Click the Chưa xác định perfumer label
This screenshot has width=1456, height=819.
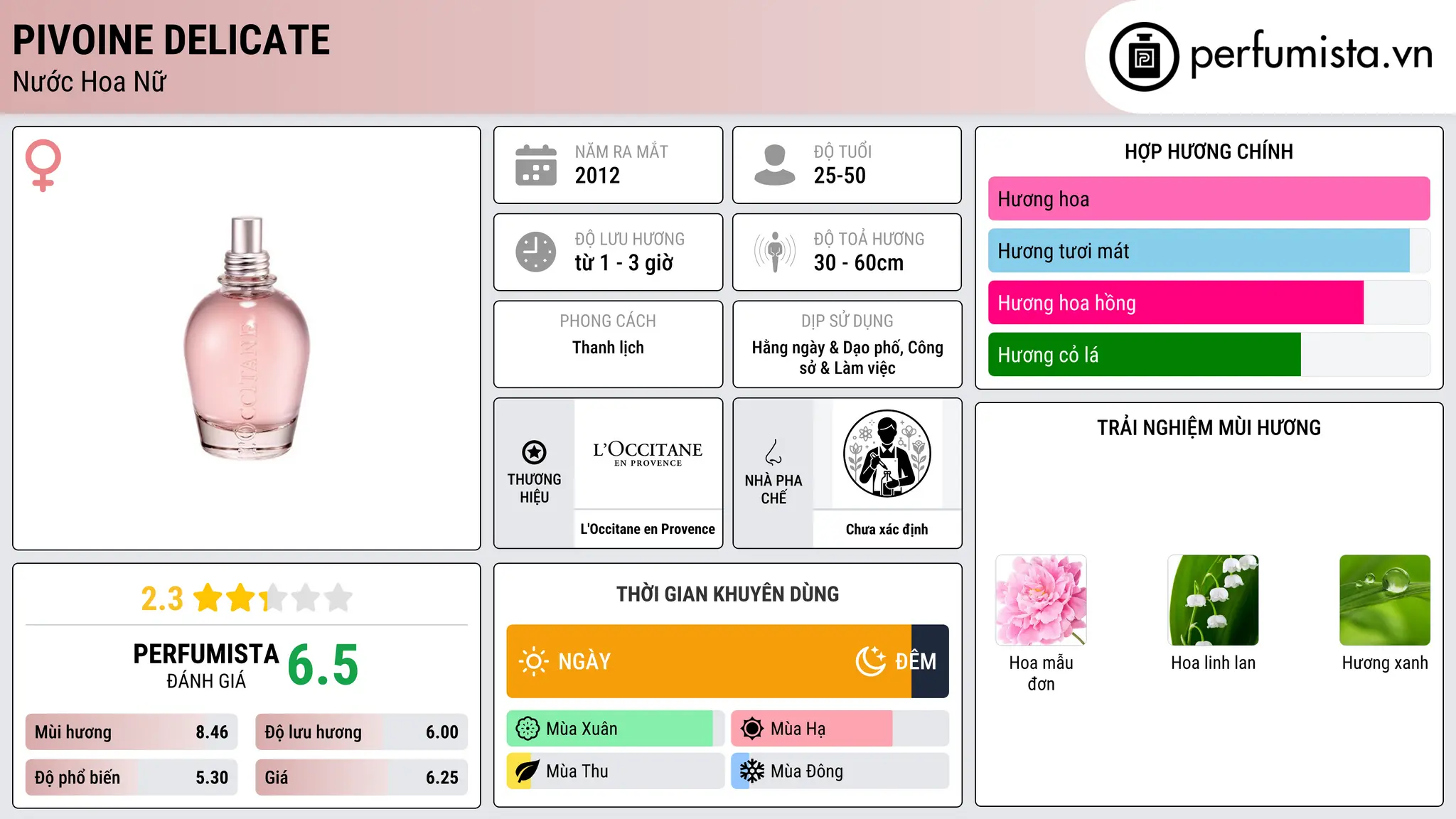[887, 529]
